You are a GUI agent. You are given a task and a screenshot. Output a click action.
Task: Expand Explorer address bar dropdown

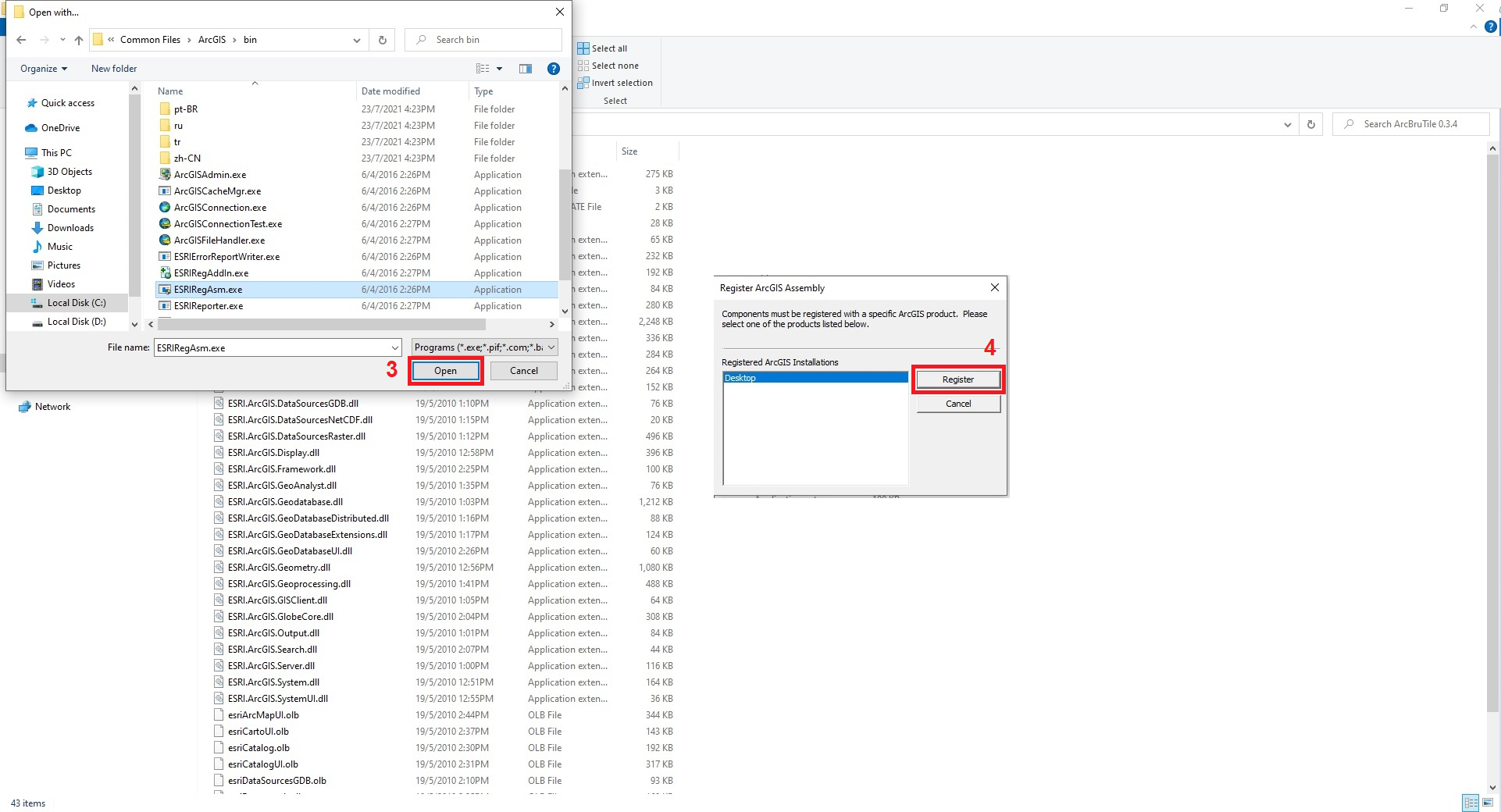point(1288,125)
